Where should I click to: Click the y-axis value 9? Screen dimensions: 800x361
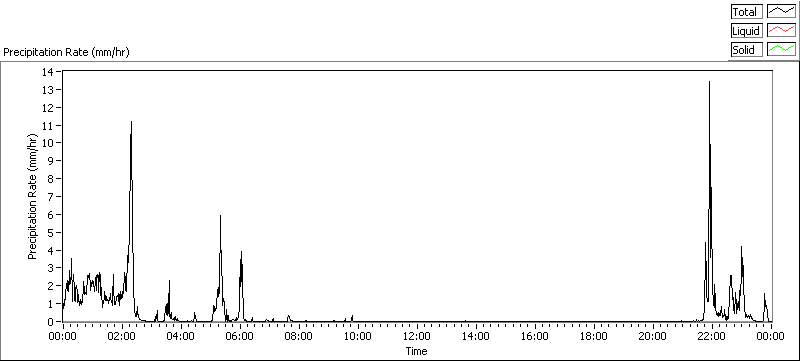click(x=52, y=161)
